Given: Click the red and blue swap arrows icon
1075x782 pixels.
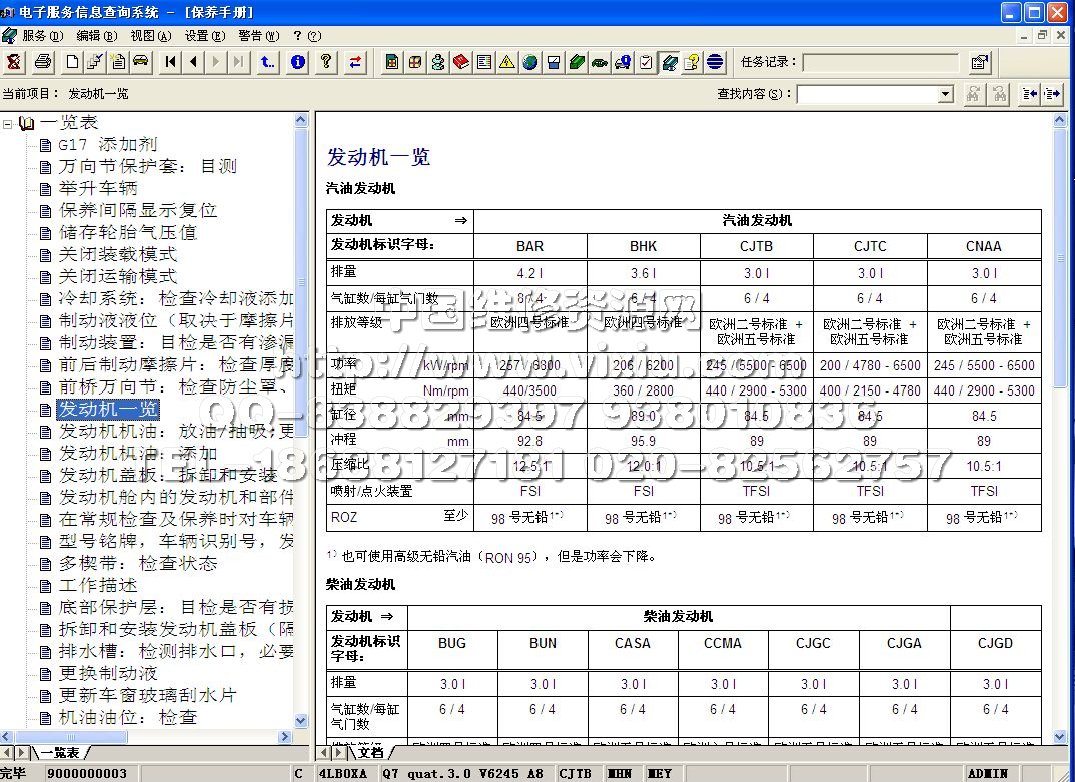Looking at the screenshot, I should coord(355,62).
